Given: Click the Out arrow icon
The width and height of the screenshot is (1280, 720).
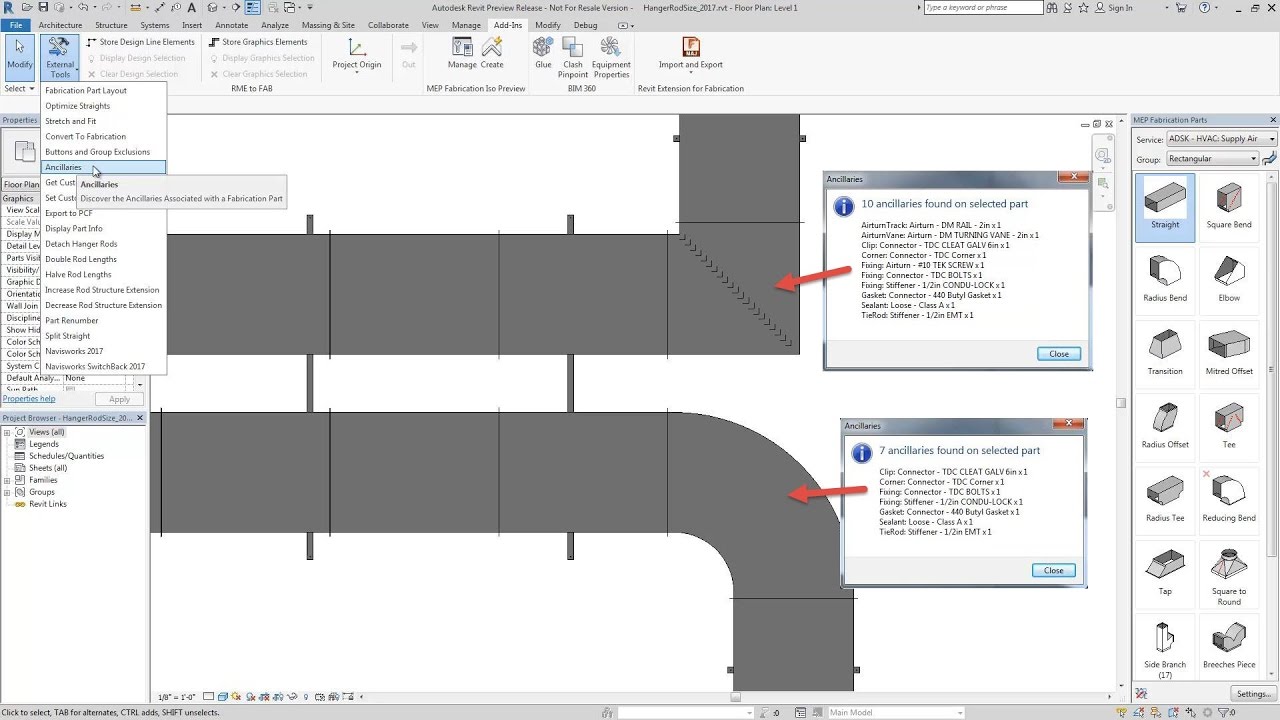Looking at the screenshot, I should click(x=408, y=53).
